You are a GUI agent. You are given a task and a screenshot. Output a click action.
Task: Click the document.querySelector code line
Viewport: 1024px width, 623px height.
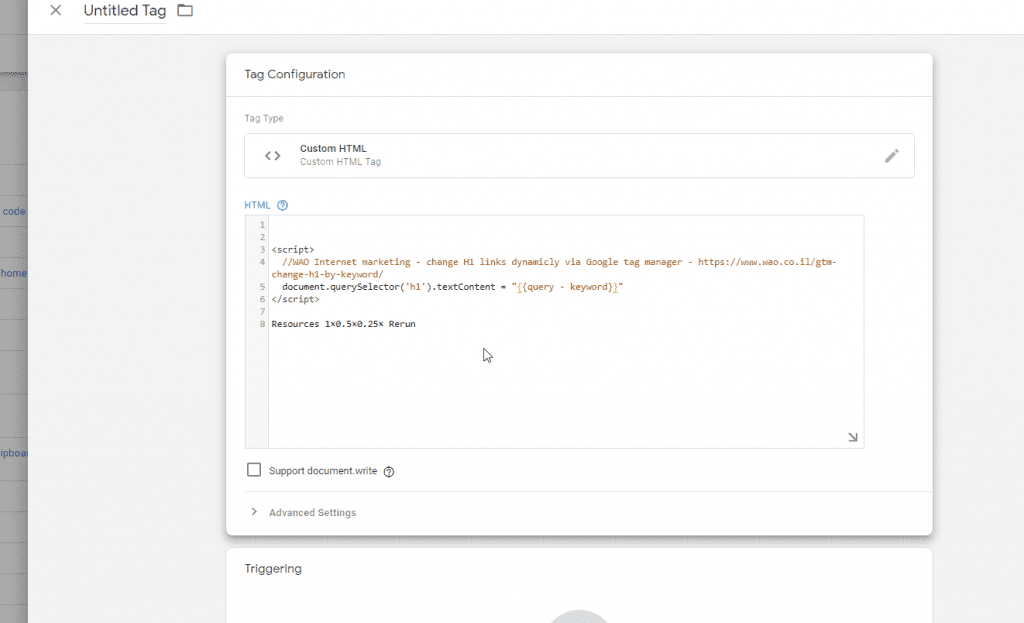pyautogui.click(x=453, y=287)
